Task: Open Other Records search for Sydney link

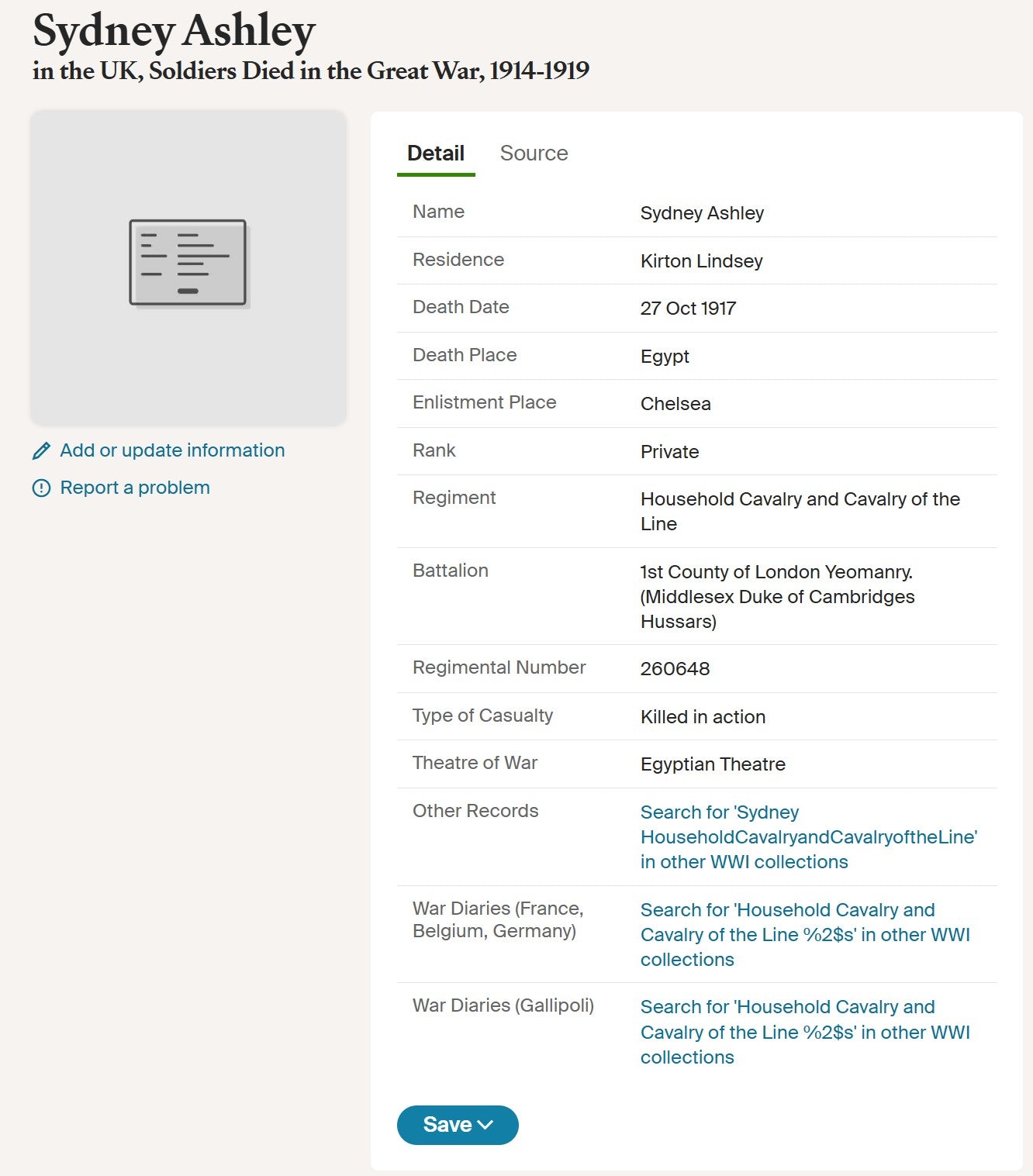Action: tap(807, 836)
